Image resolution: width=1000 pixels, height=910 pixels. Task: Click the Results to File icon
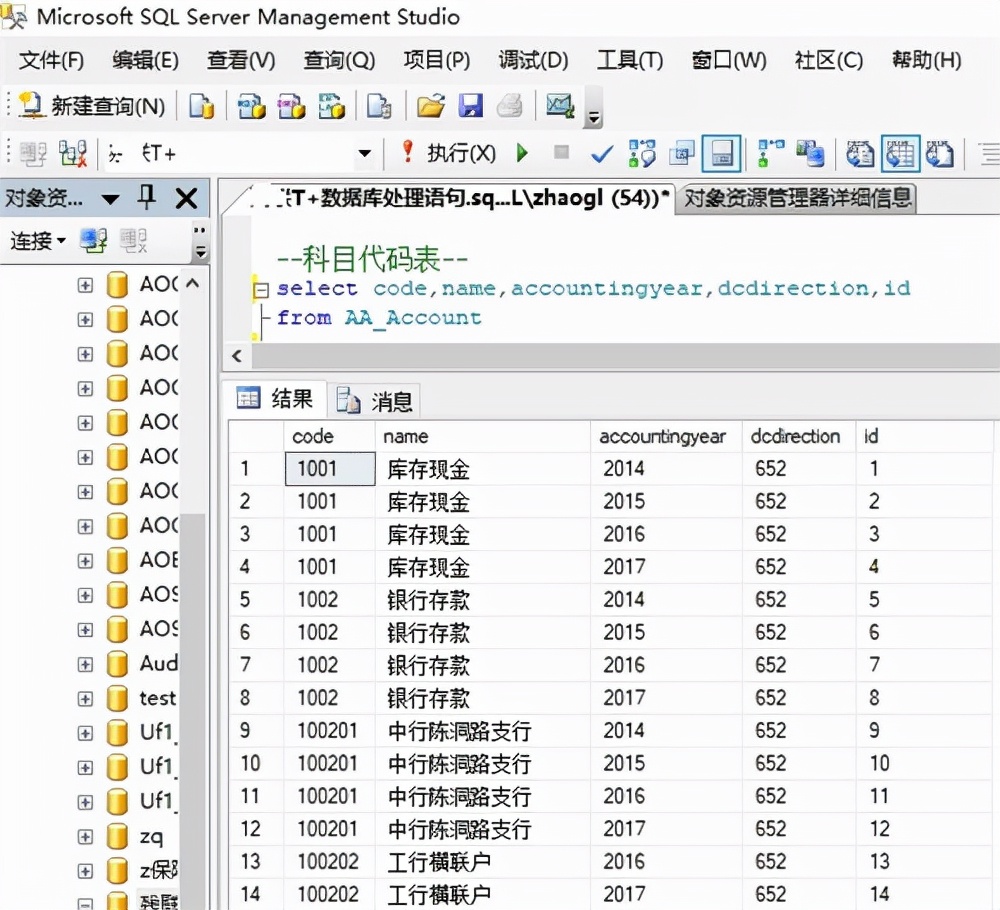(x=938, y=153)
